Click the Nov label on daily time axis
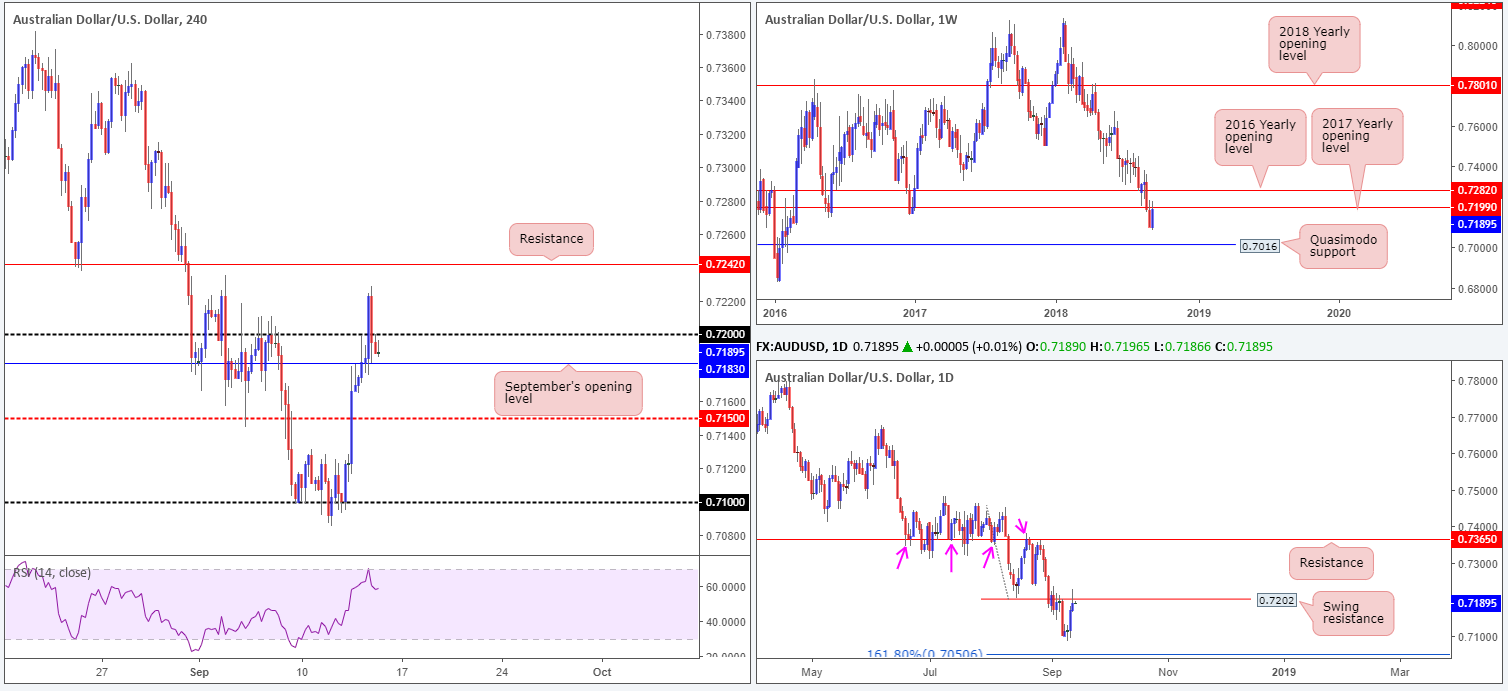Viewport: 1508px width, 691px height. point(1168,674)
